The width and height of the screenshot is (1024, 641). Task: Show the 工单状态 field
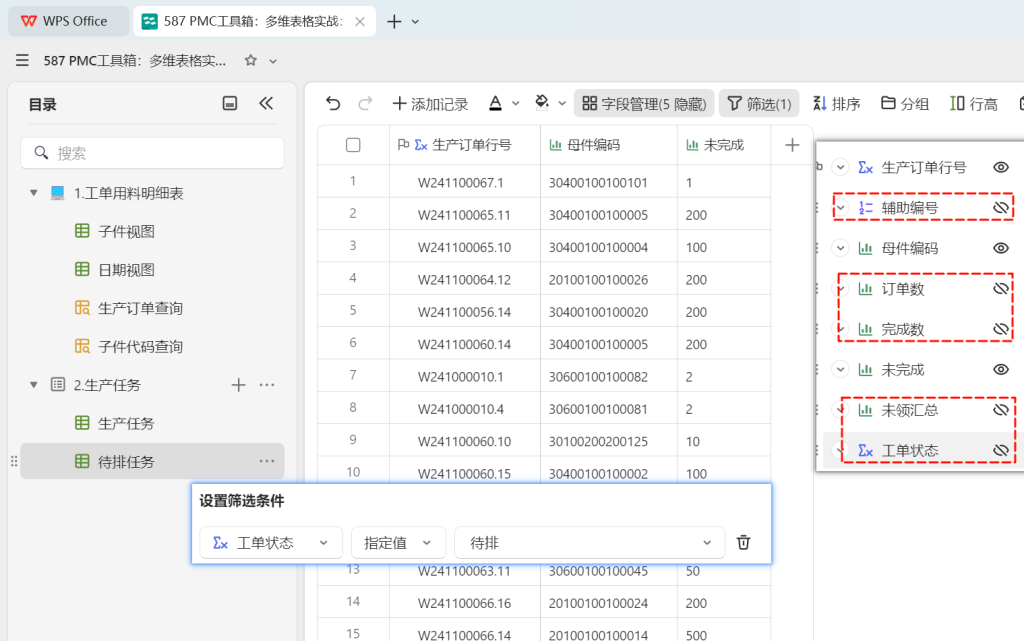1001,451
